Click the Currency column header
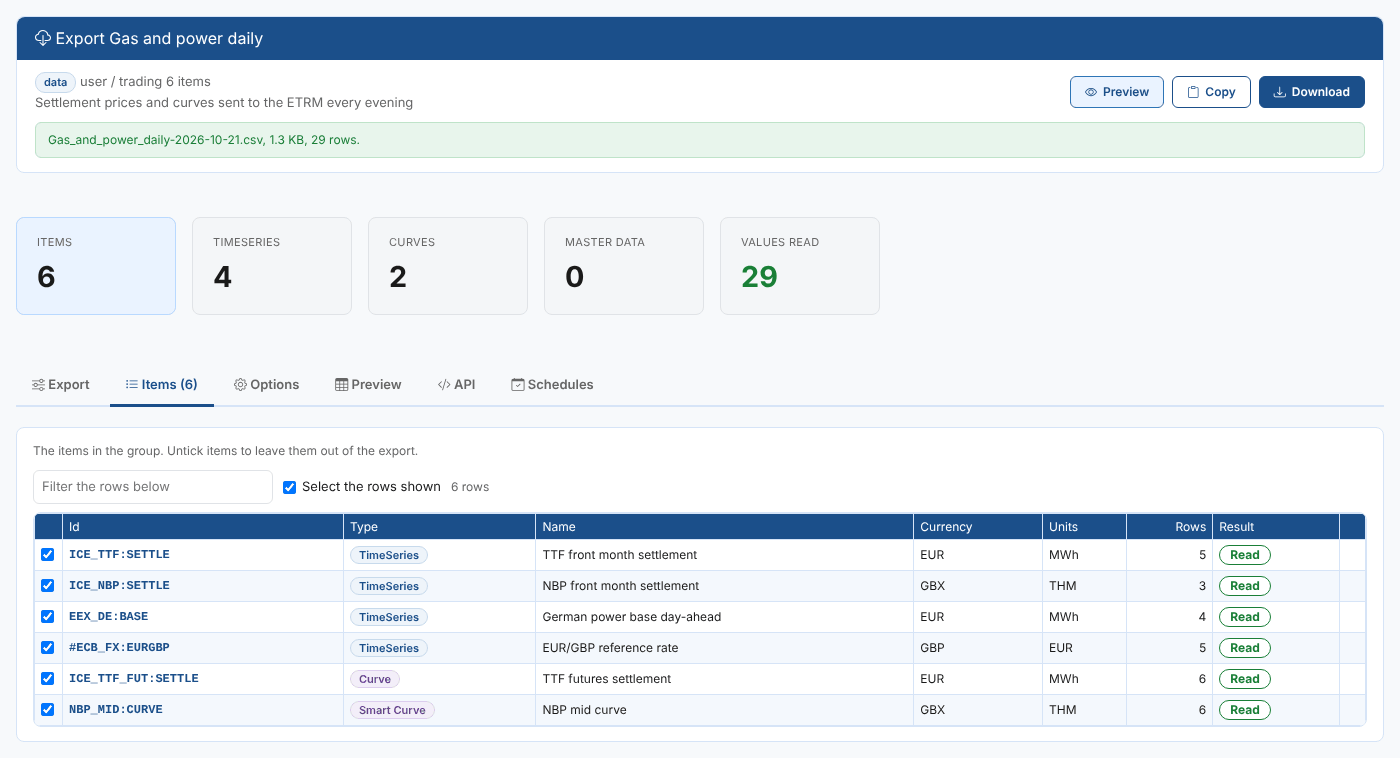This screenshot has width=1400, height=758. pos(977,527)
